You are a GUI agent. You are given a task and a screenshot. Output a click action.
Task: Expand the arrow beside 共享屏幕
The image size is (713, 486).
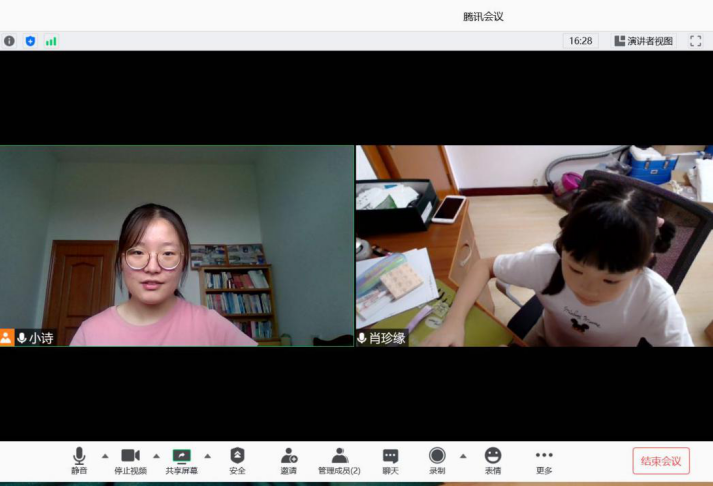pyautogui.click(x=207, y=456)
